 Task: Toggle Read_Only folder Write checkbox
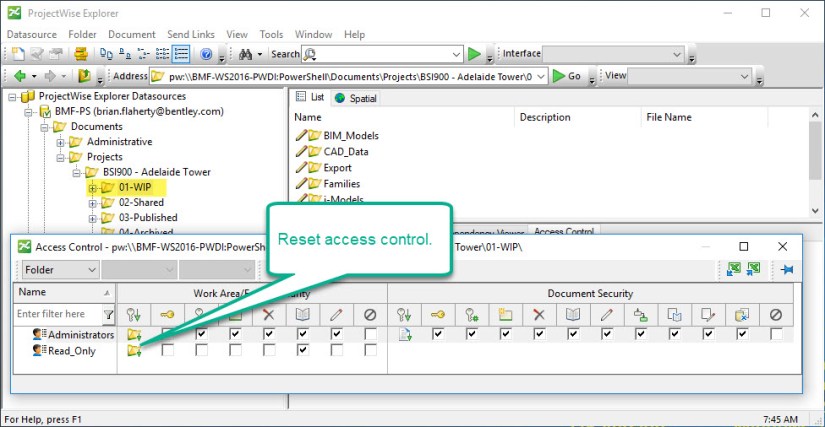click(337, 350)
